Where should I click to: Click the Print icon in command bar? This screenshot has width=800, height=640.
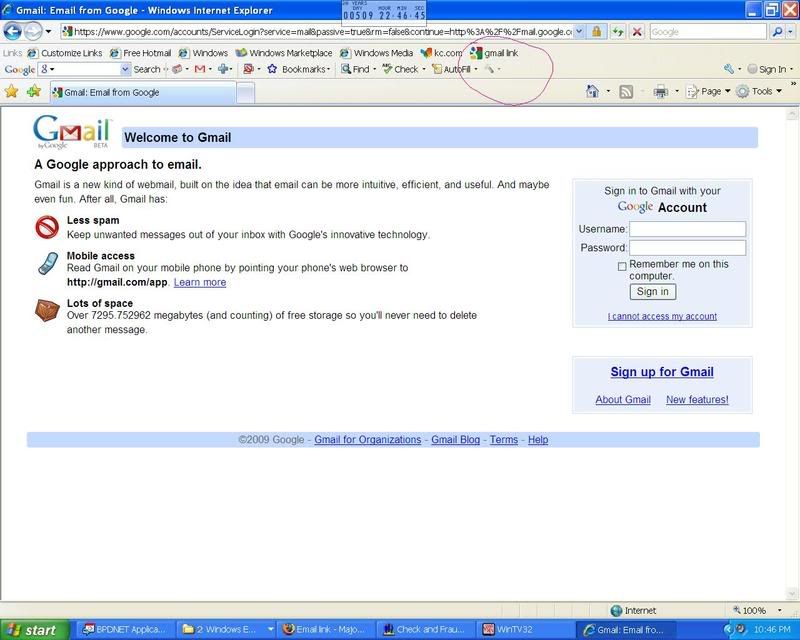(x=660, y=91)
